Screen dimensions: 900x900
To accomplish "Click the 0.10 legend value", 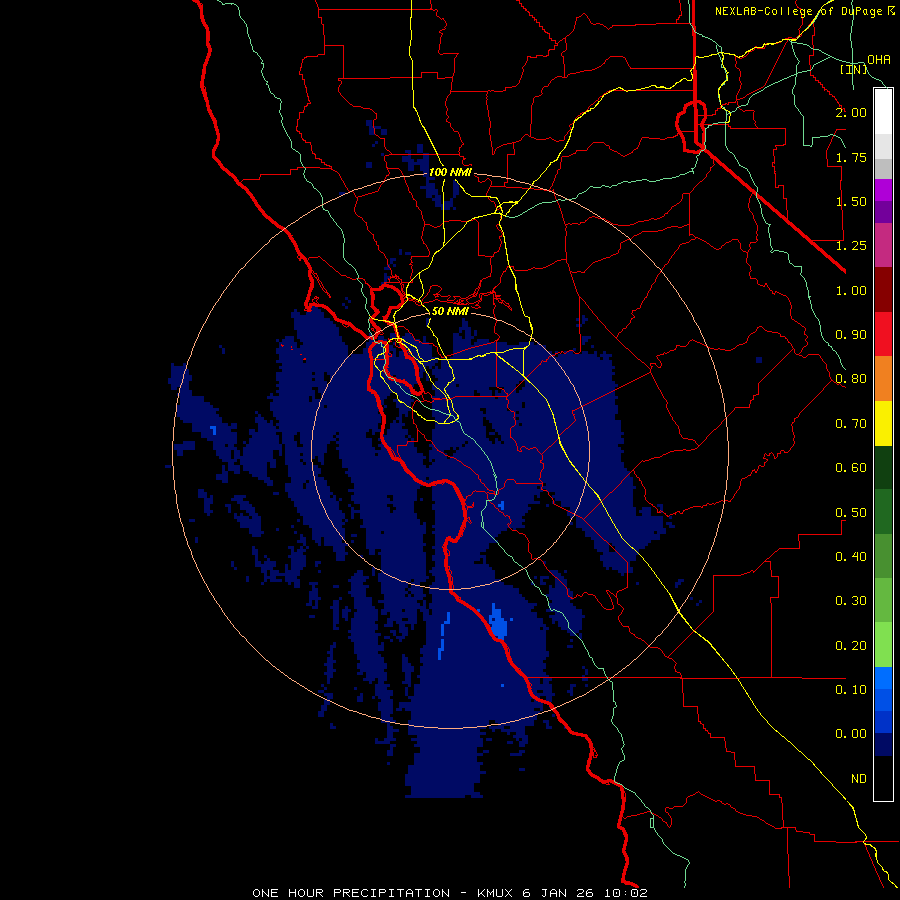I will point(851,690).
